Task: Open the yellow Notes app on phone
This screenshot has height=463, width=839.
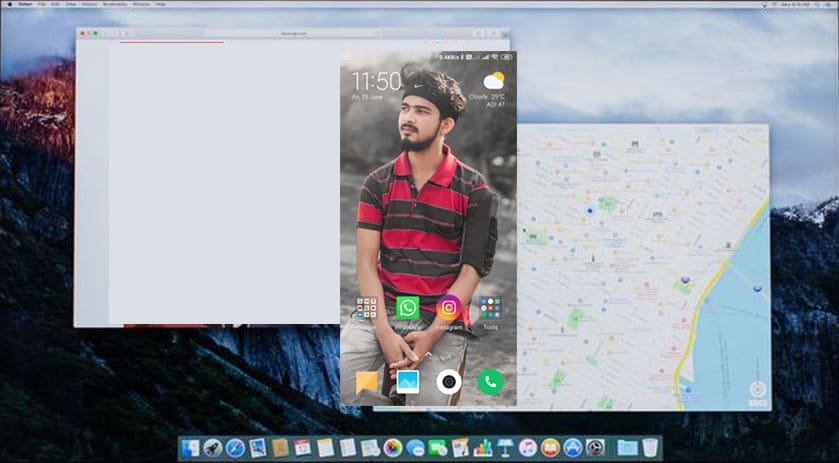Action: click(x=367, y=381)
